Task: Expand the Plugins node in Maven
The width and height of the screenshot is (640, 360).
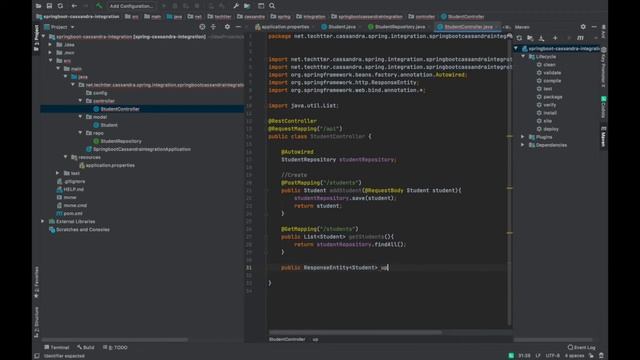Action: (522, 137)
